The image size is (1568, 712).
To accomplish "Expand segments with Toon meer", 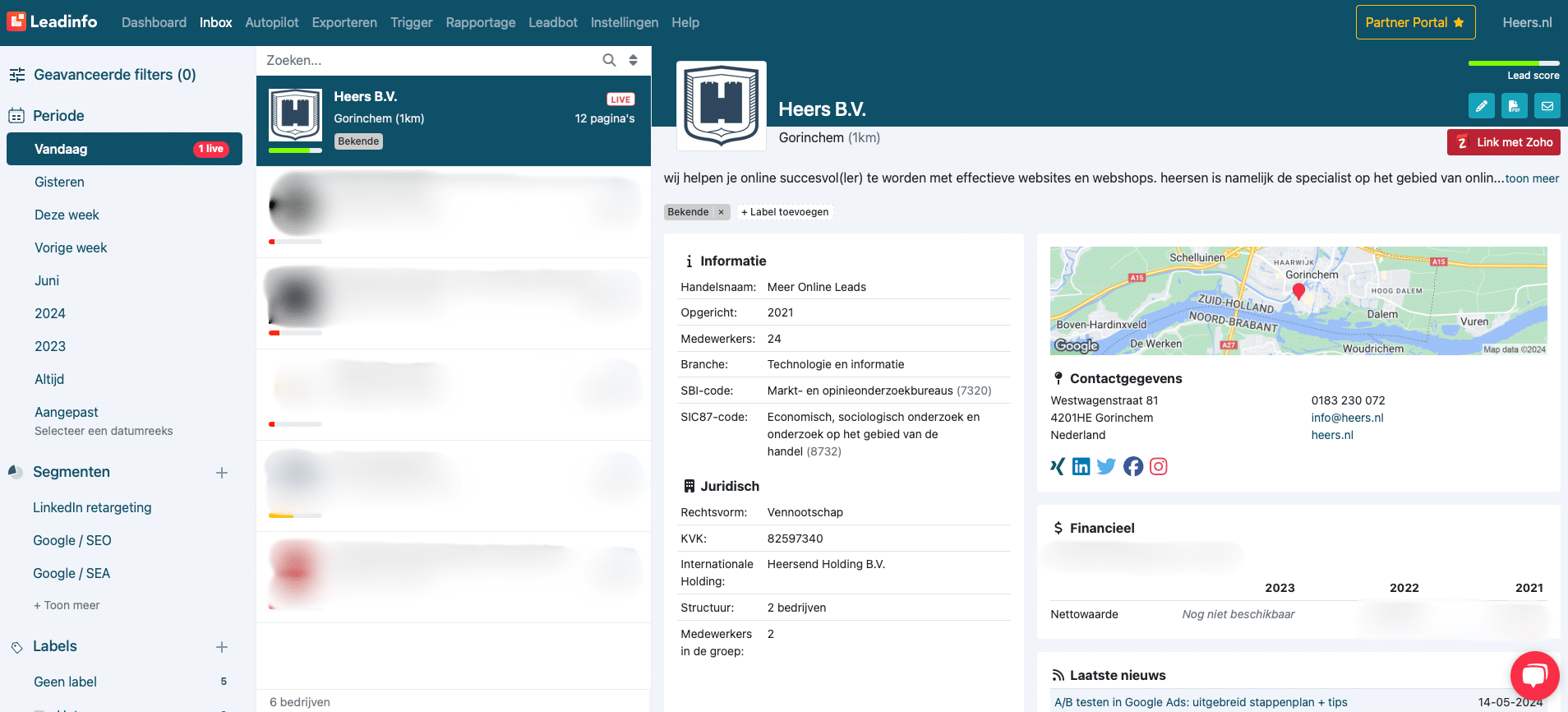I will point(67,605).
